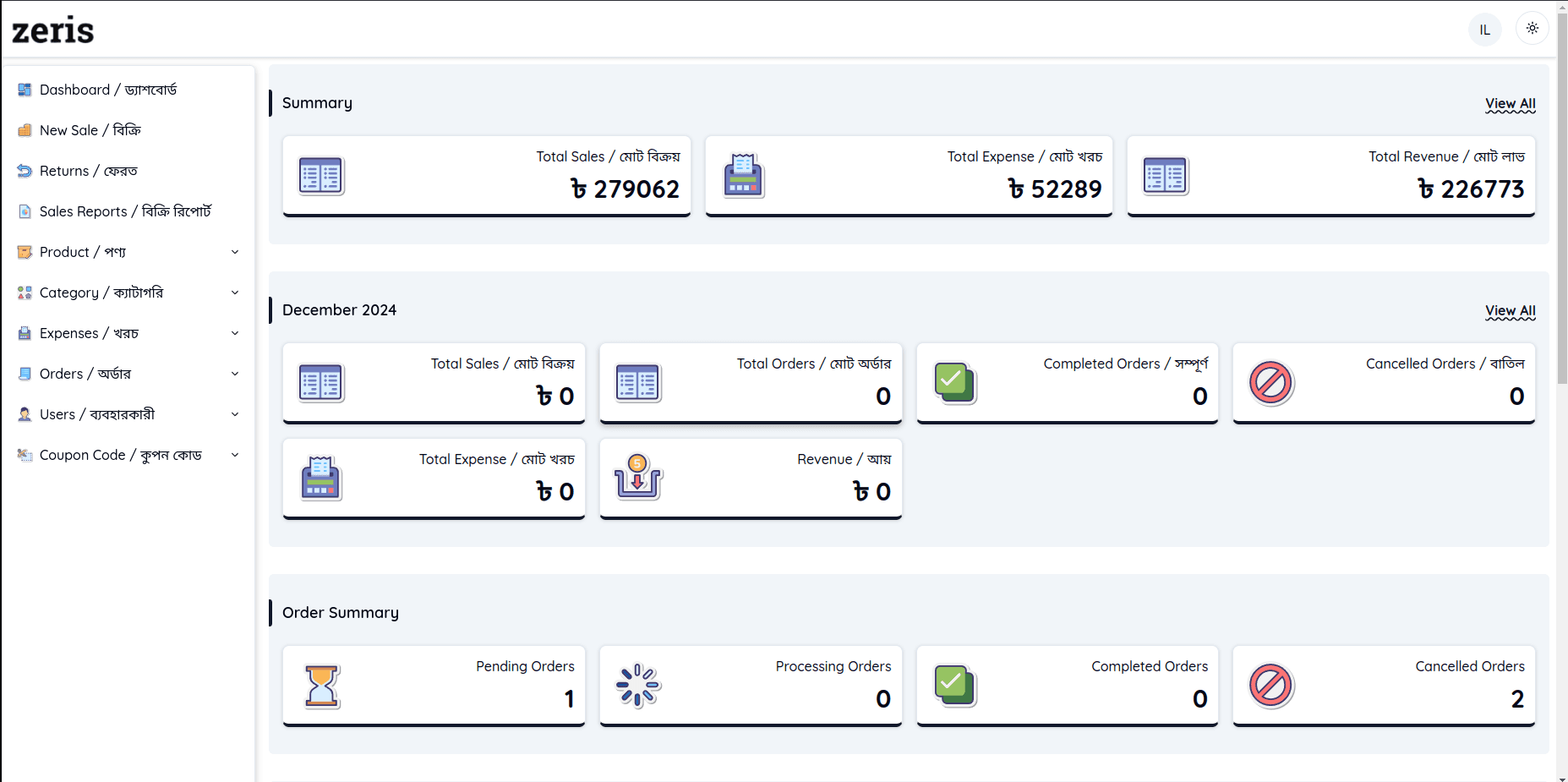Image resolution: width=1568 pixels, height=782 pixels.
Task: Click the Revenue / আয় label
Action: 844,459
